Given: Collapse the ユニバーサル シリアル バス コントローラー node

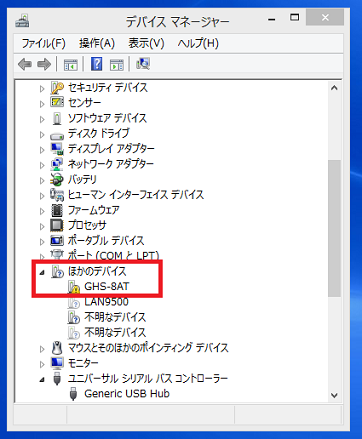Looking at the screenshot, I should [x=42, y=380].
